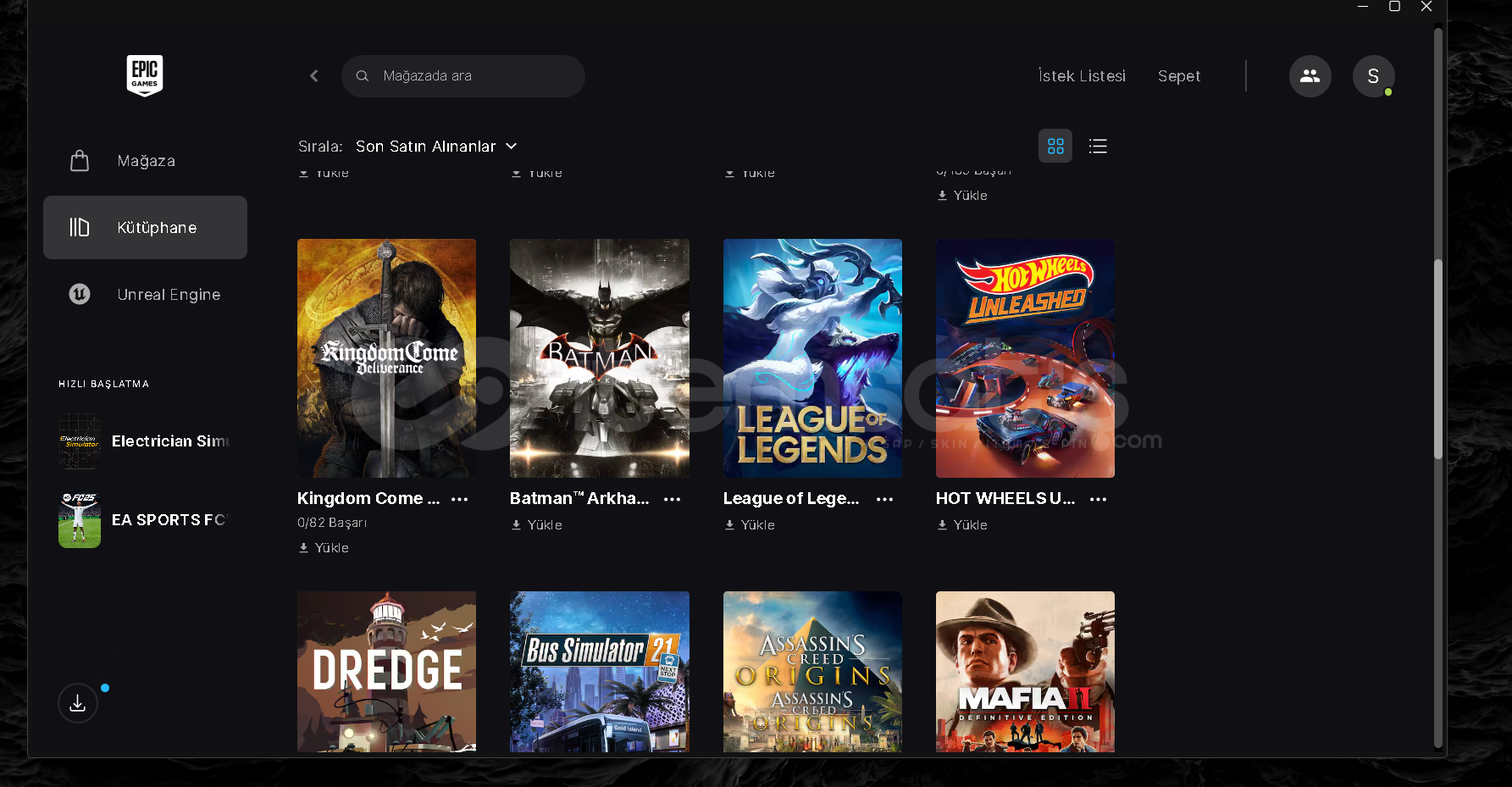Open Assassin's Creed Origins cover thumbnail

coord(812,672)
